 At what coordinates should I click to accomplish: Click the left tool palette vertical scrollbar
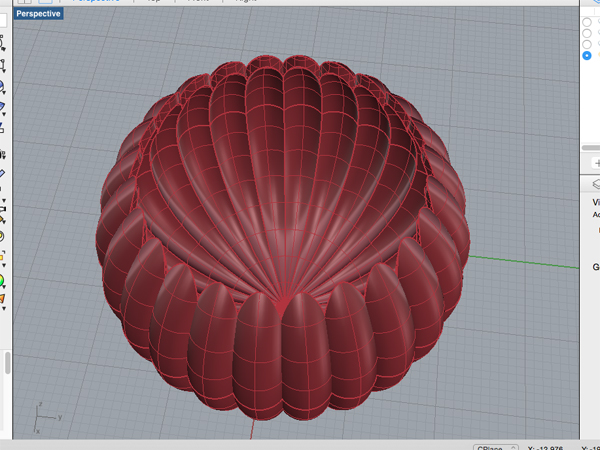click(x=7, y=362)
